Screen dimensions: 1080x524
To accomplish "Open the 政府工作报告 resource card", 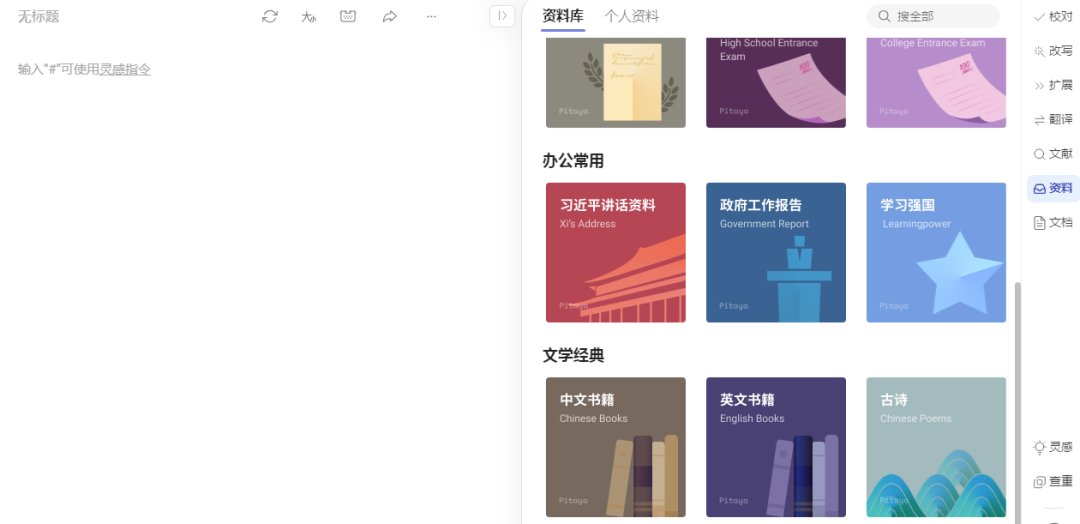I will coord(776,252).
